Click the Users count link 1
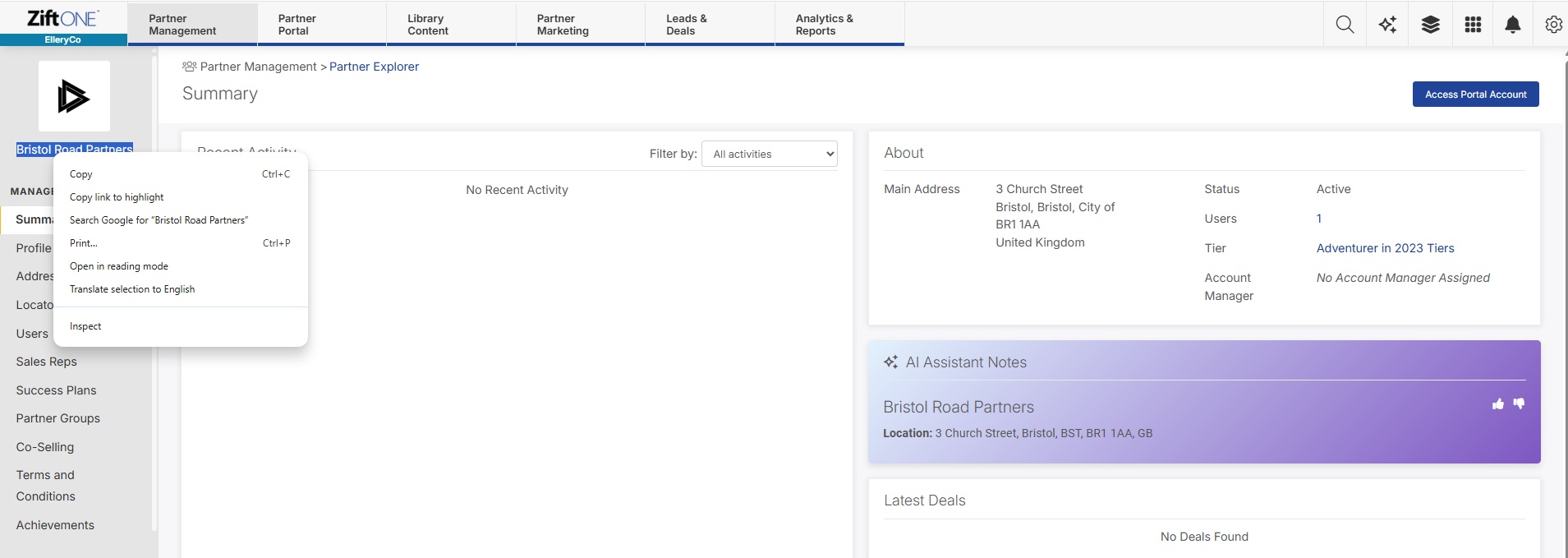The image size is (1568, 558). [x=1319, y=219]
